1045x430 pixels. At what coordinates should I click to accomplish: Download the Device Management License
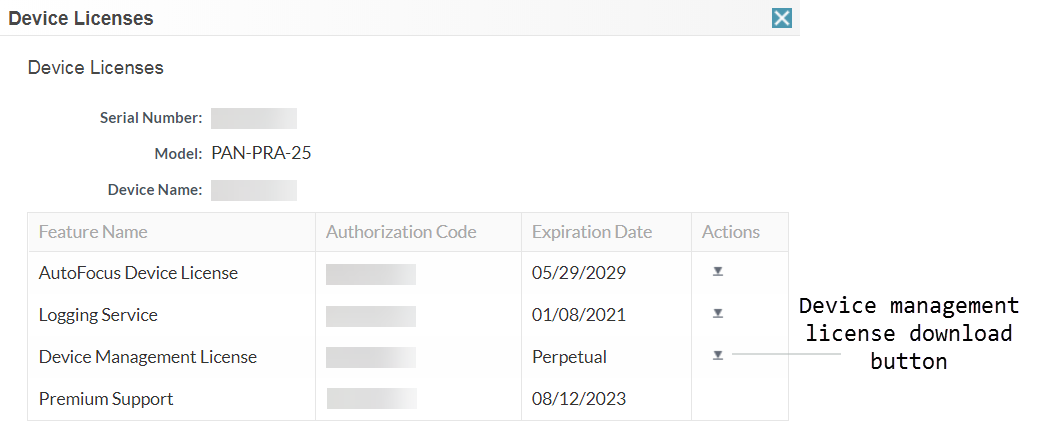point(717,356)
